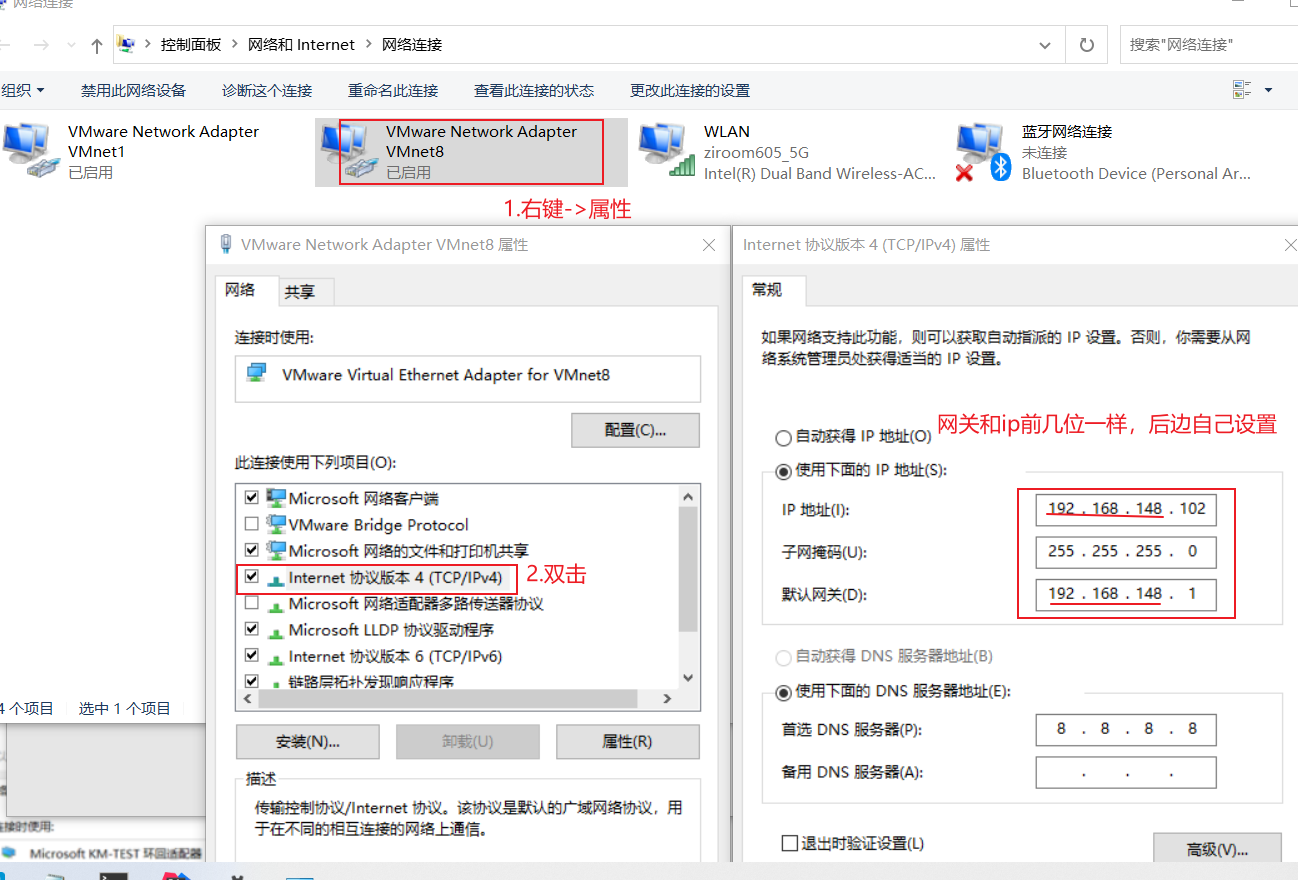Click the 控制面板 breadcrumb

tap(191, 45)
